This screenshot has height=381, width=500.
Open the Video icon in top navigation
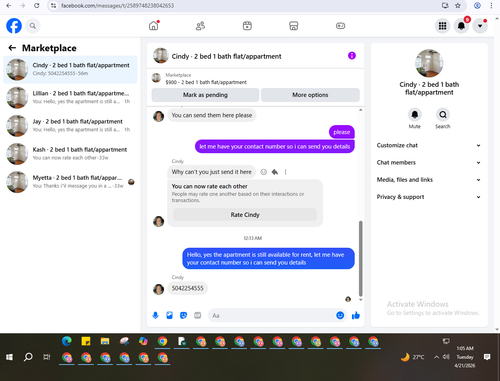[x=247, y=26]
